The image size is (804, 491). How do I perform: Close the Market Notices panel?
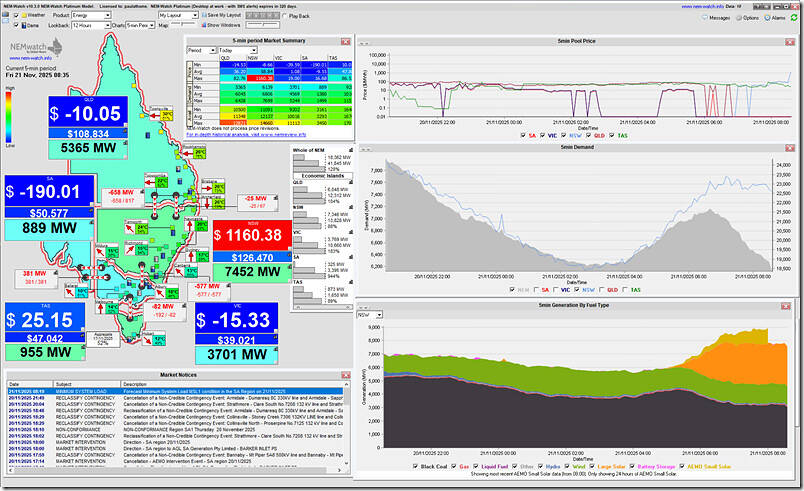pos(346,376)
